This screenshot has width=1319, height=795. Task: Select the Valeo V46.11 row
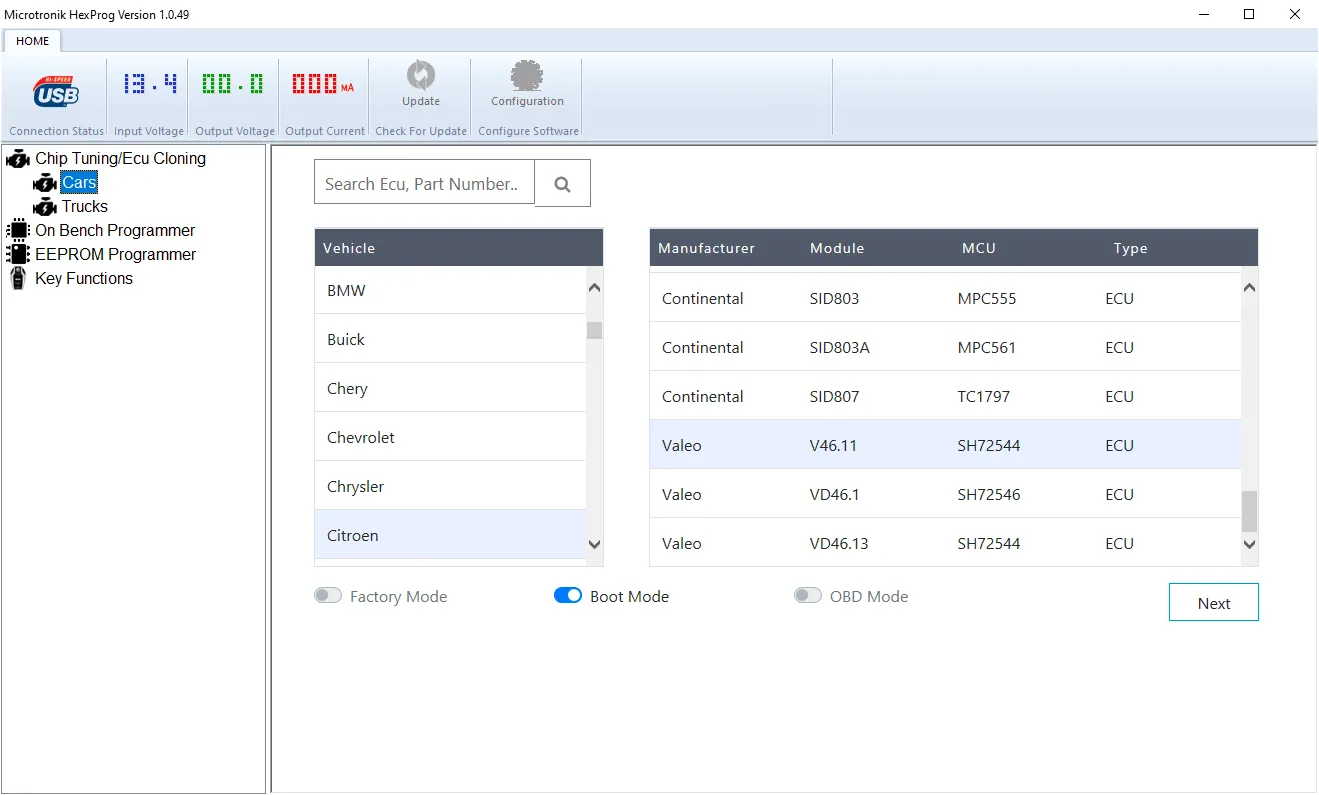point(945,445)
